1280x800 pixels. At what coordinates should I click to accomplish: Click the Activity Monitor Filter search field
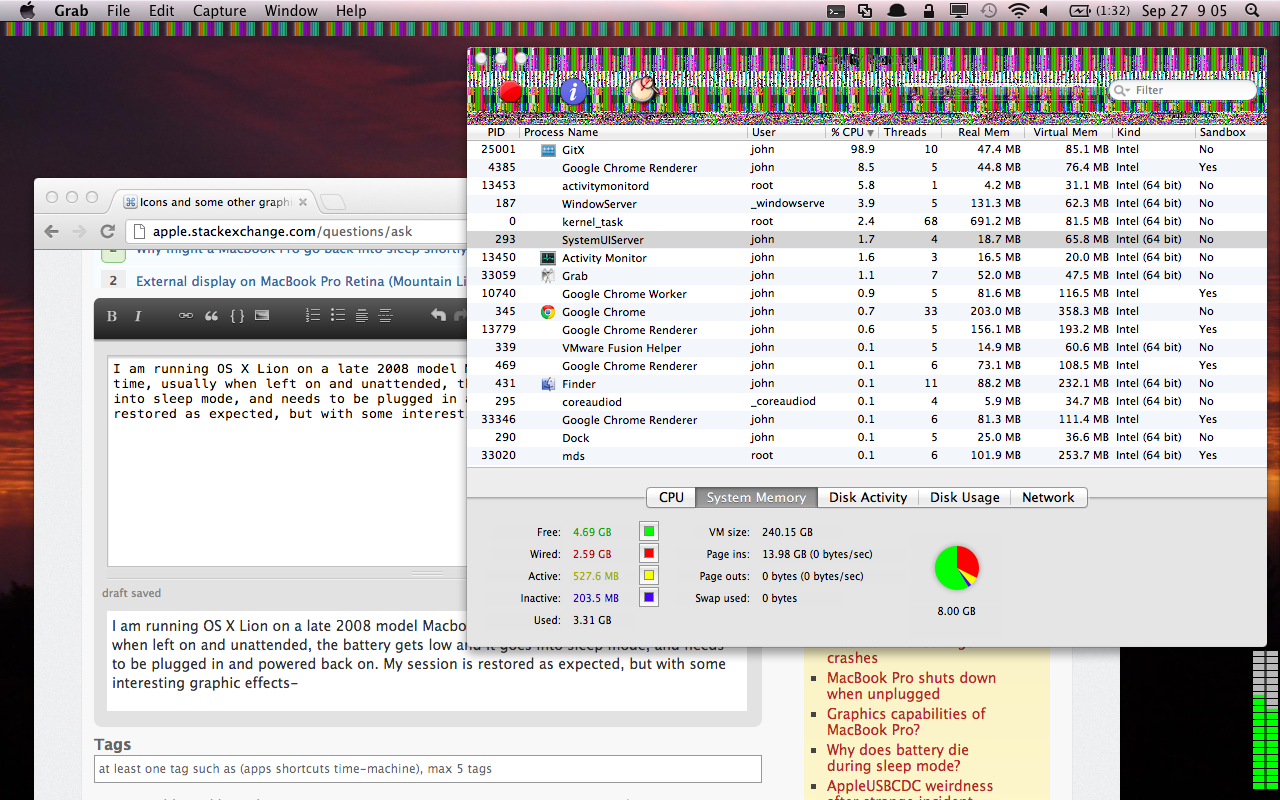[1184, 90]
